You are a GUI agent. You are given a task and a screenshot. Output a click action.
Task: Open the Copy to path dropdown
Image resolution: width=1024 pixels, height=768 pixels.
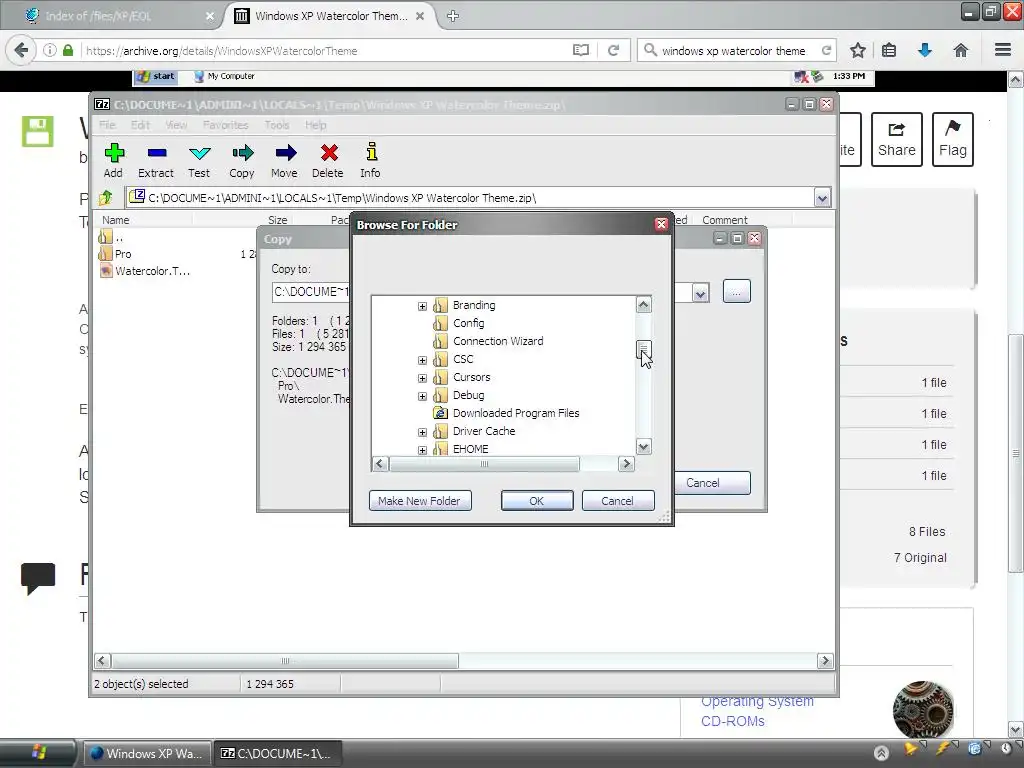pos(700,293)
